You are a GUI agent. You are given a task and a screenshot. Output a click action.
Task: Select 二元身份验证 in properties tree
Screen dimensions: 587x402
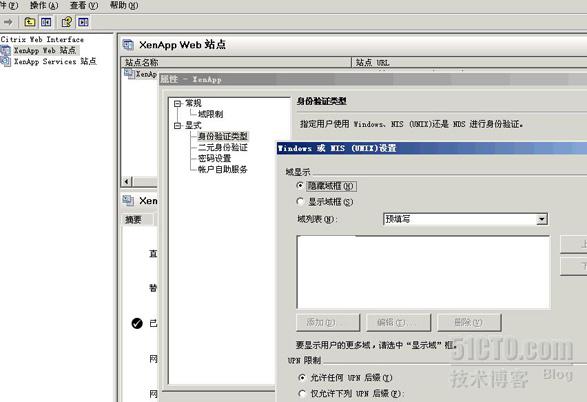point(223,147)
